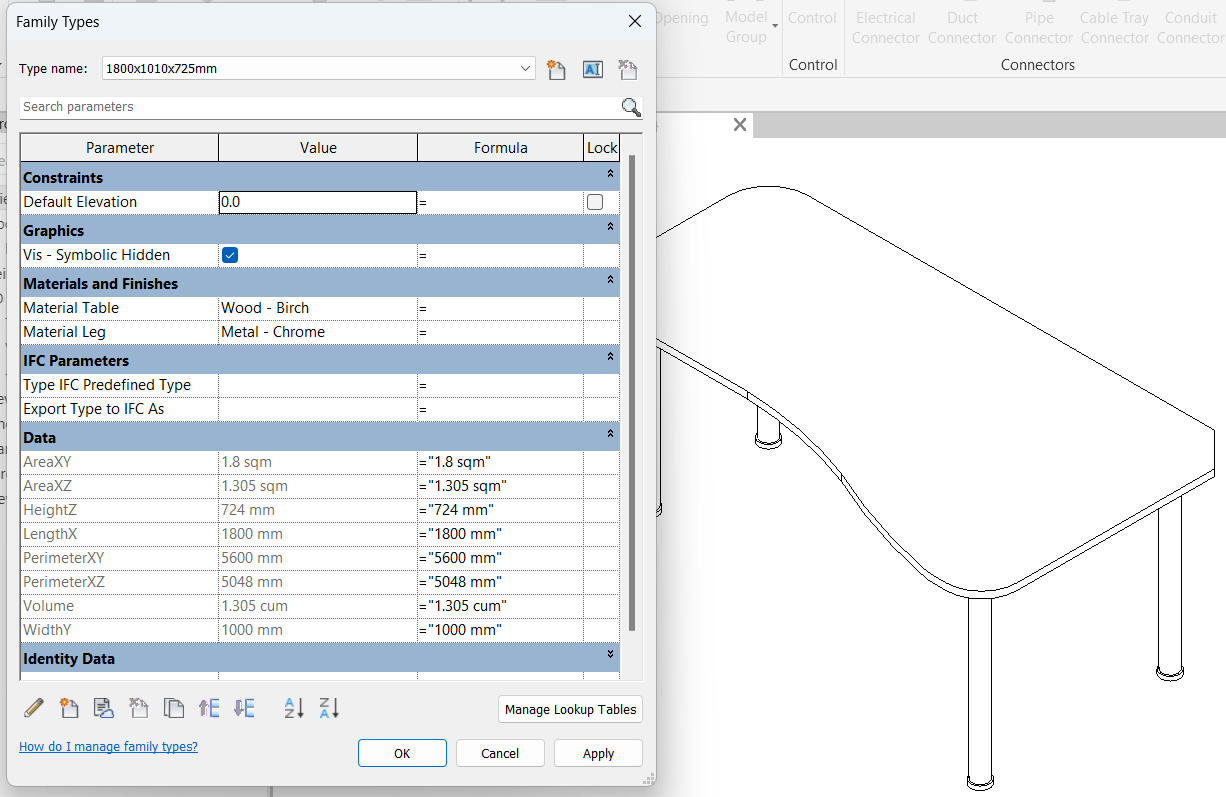The image size is (1226, 797).
Task: Open 'How do I manage family types?' link
Action: tap(108, 746)
